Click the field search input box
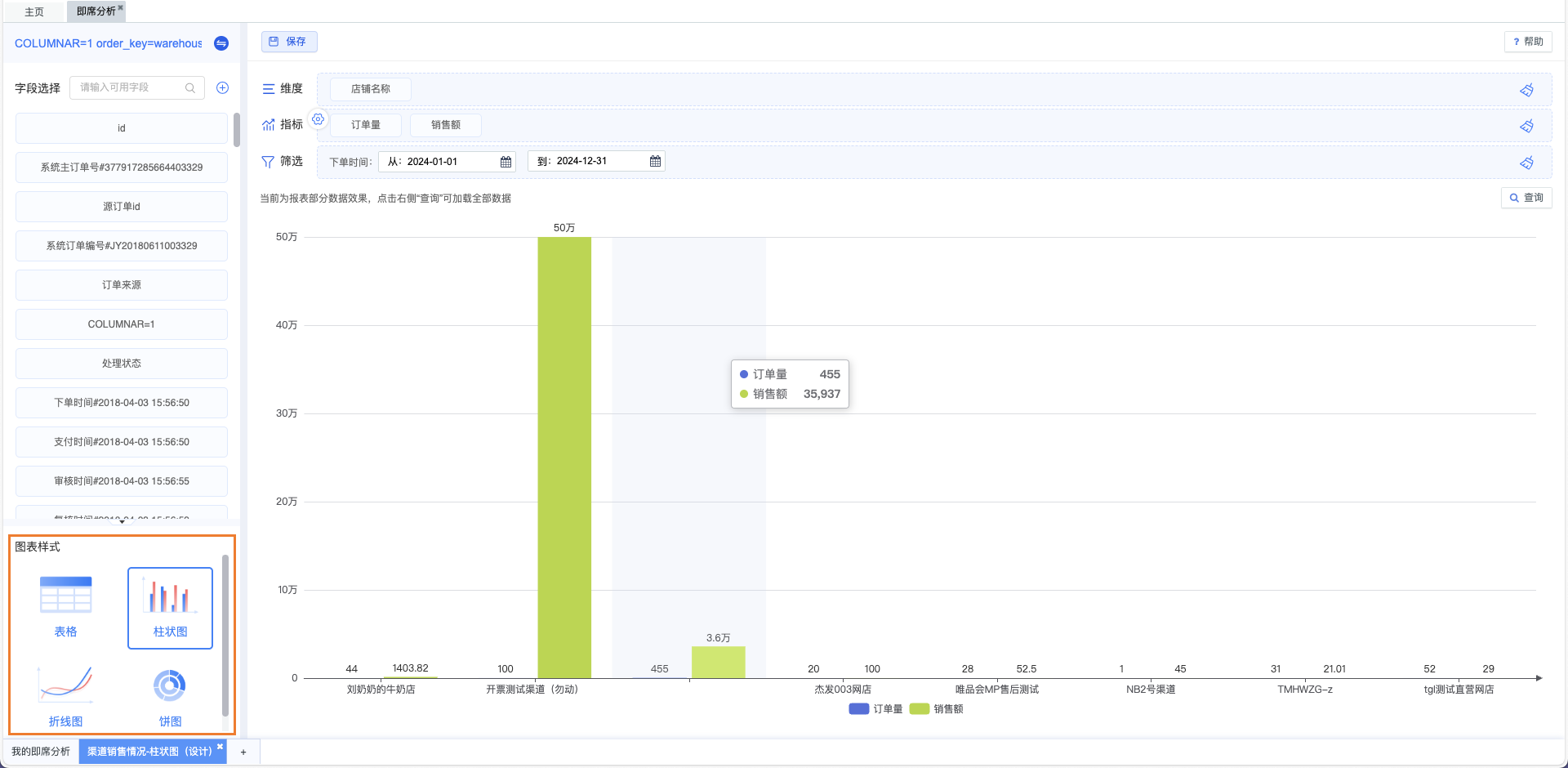This screenshot has width=1568, height=768. [131, 87]
